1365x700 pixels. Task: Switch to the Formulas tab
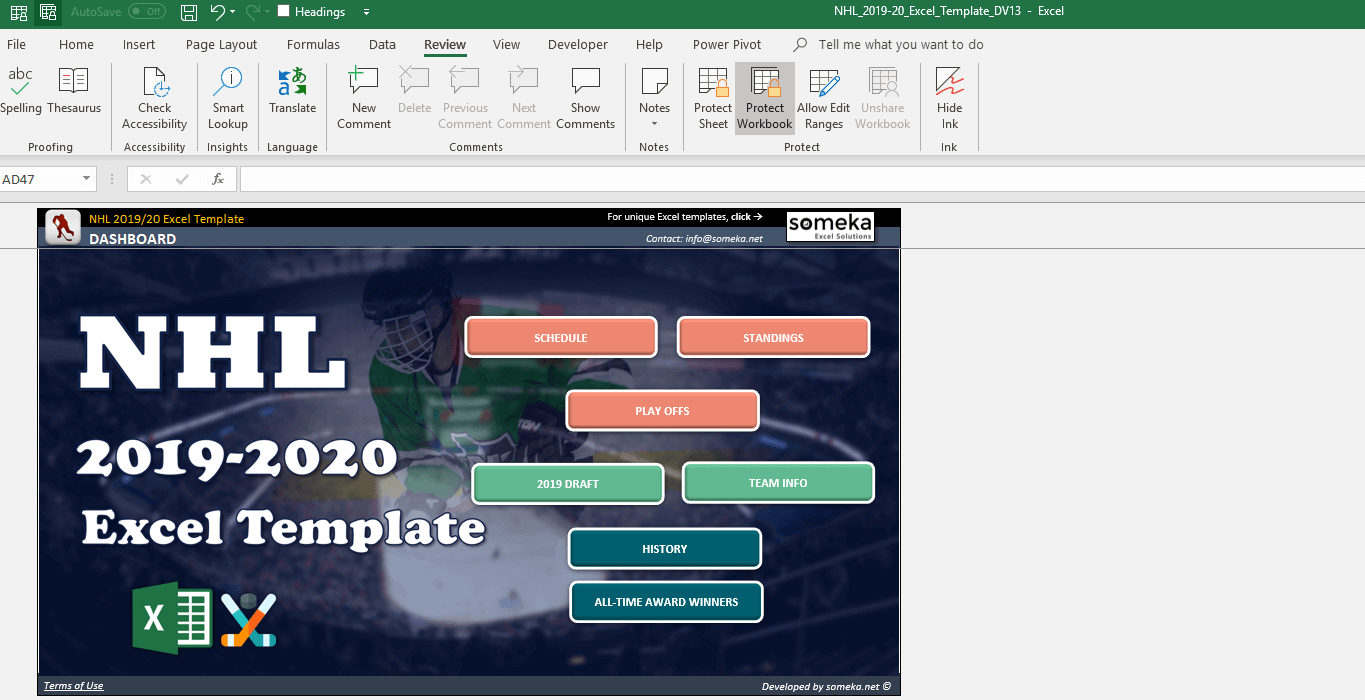313,44
